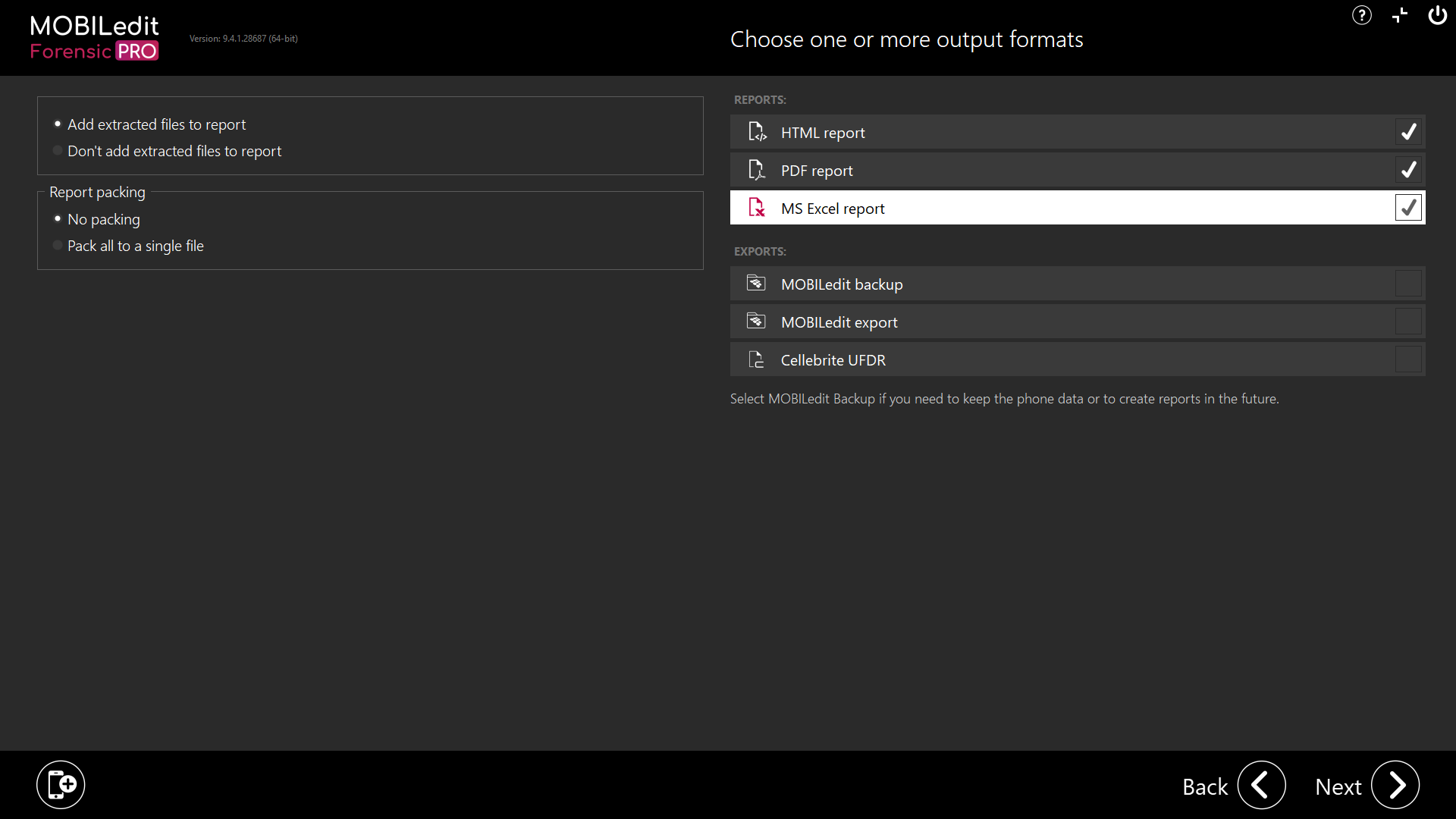Disable the PDF report checkmark
Viewport: 1456px width, 819px height.
point(1408,170)
